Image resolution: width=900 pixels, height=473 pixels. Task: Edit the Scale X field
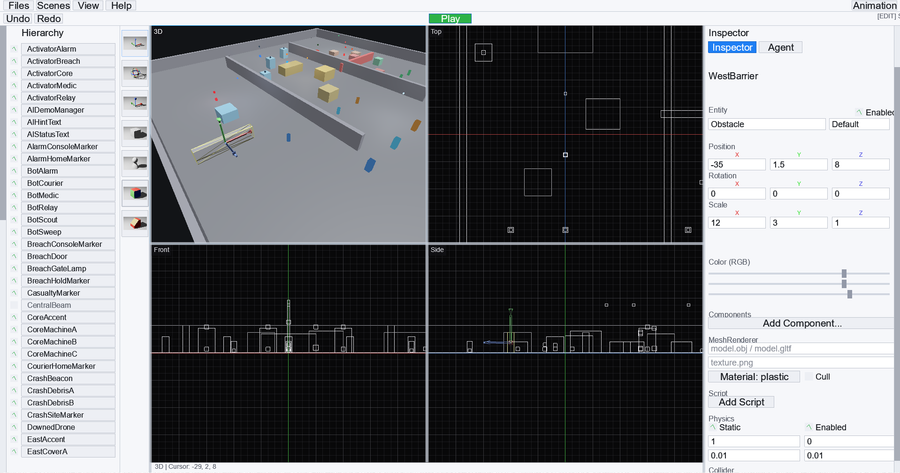tap(737, 223)
